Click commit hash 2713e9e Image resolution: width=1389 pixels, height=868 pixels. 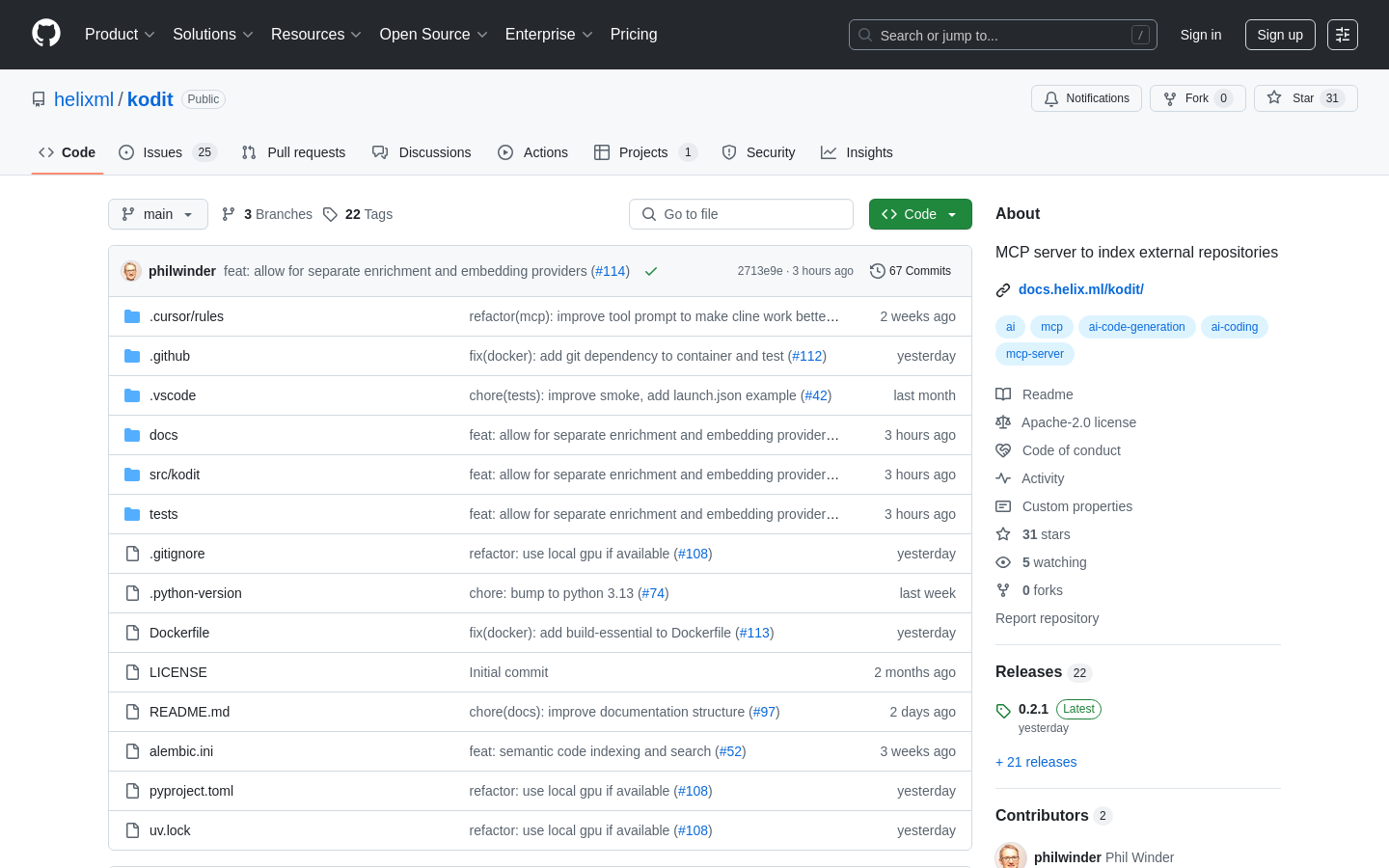click(760, 271)
